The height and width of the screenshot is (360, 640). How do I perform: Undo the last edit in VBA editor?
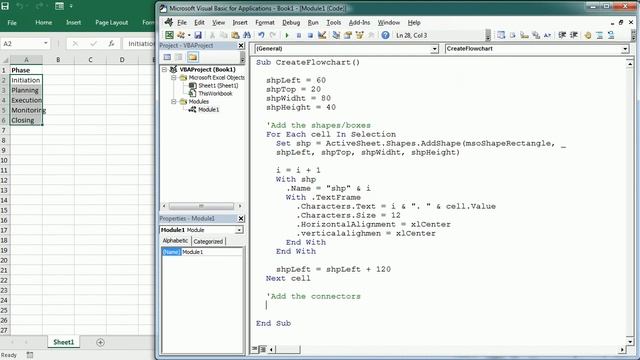[261, 36]
